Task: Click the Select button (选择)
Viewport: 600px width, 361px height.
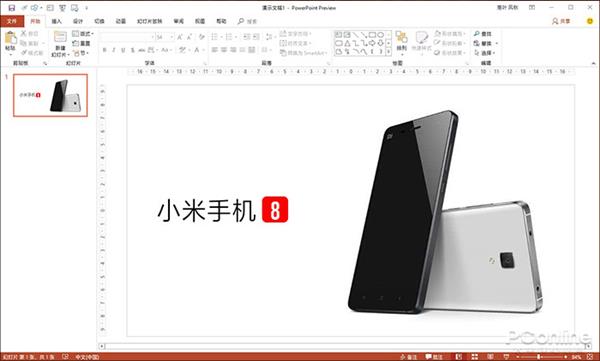Action: tap(484, 53)
